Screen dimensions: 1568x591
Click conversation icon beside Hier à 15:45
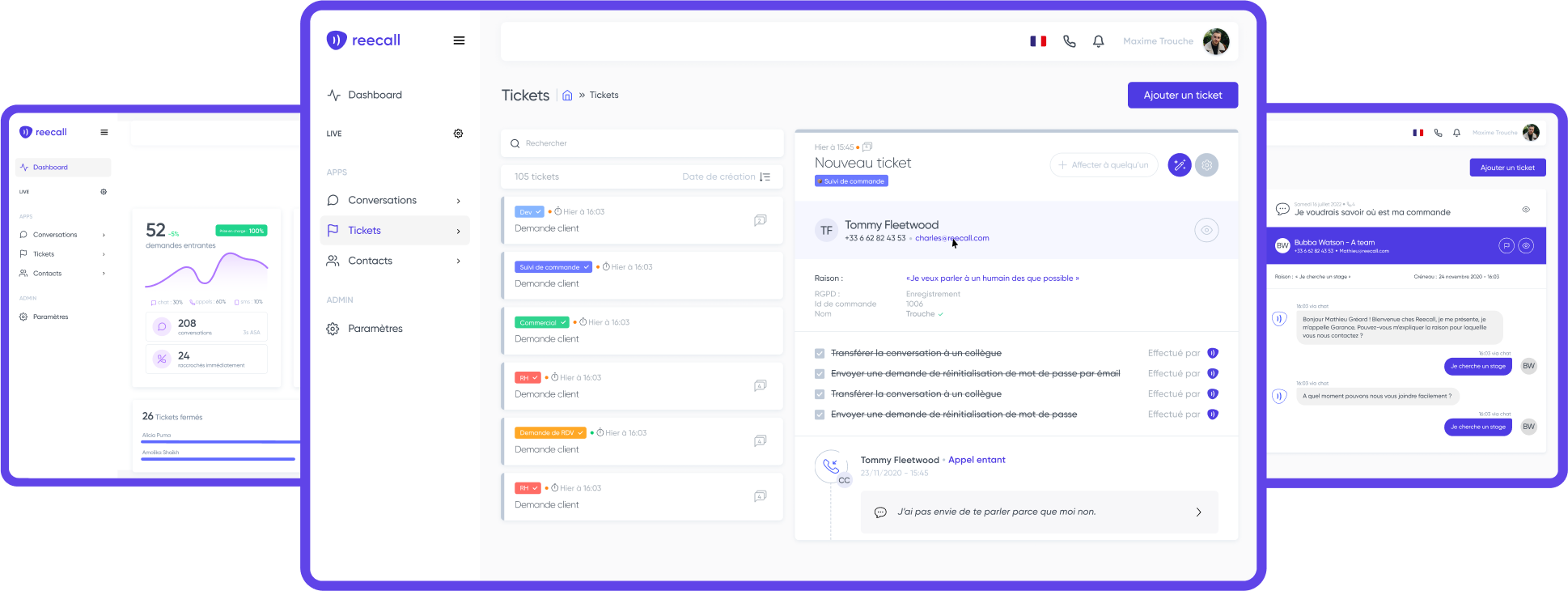[x=867, y=147]
